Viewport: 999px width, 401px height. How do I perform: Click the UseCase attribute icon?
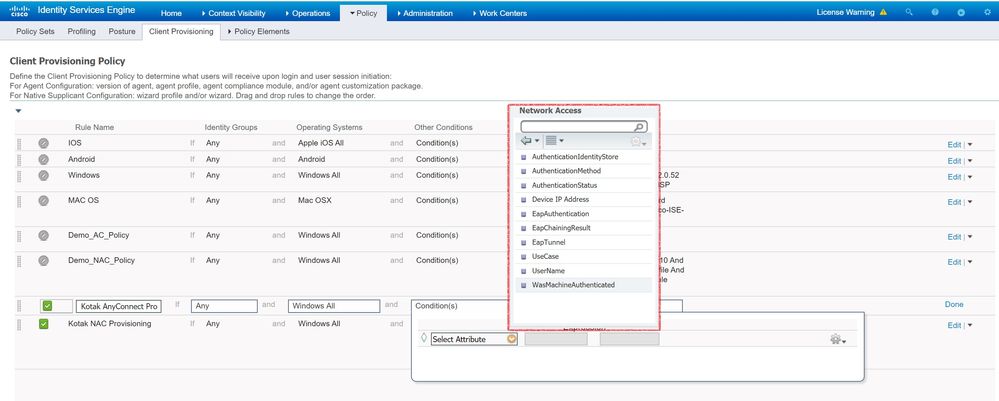(x=524, y=257)
